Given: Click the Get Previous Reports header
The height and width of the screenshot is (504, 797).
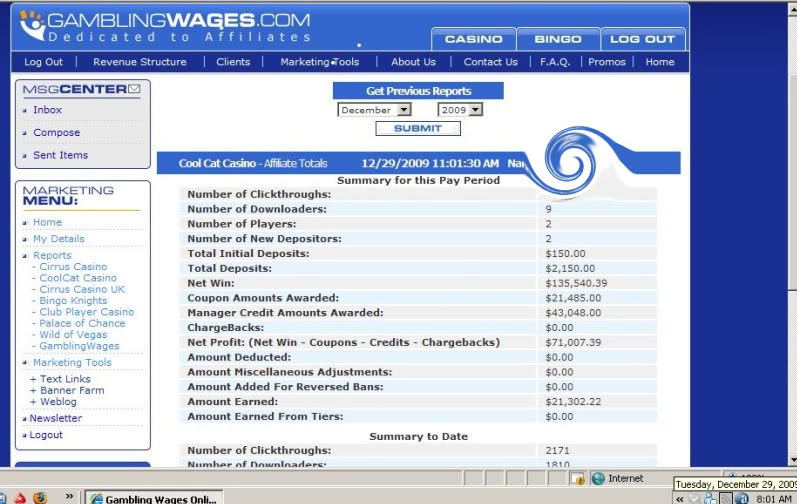Looking at the screenshot, I should click(418, 91).
